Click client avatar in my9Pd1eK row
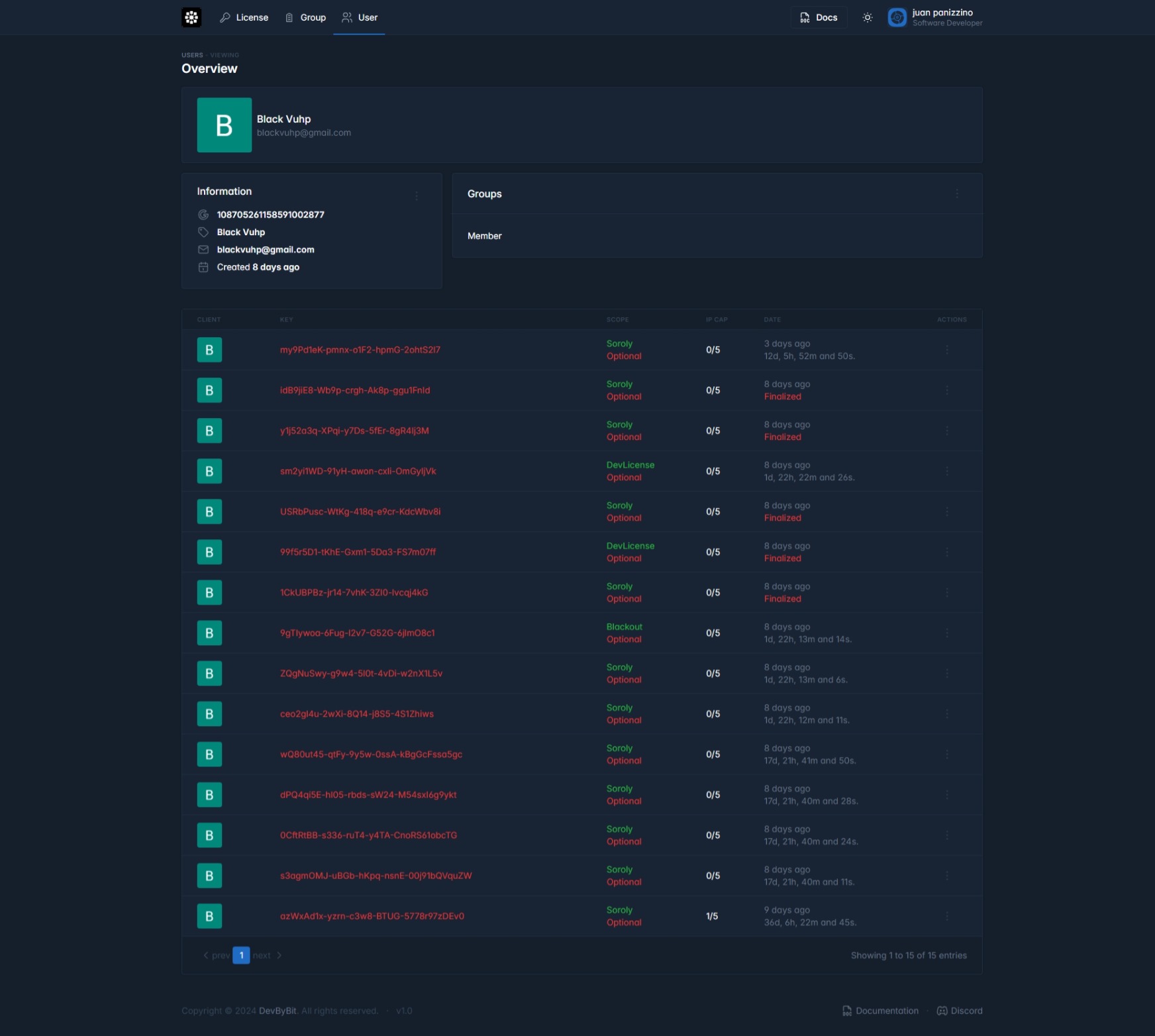The height and width of the screenshot is (1036, 1155). point(209,350)
